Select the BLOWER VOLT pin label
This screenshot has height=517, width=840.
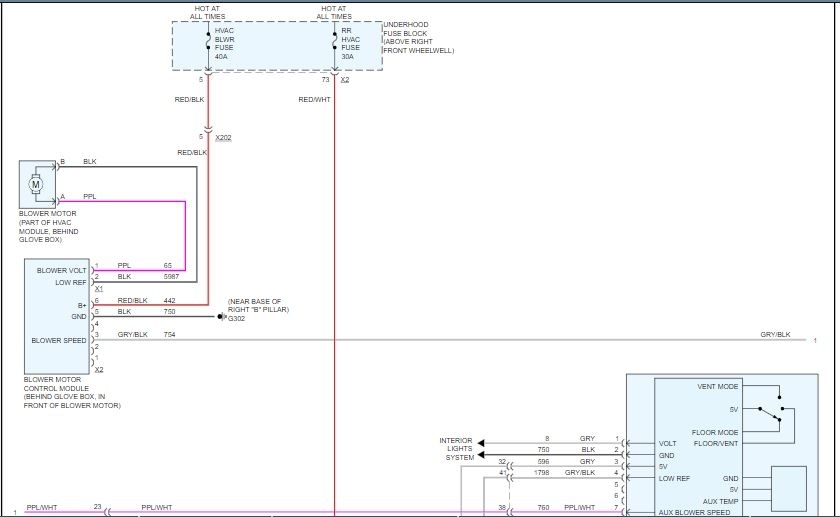coord(61,270)
